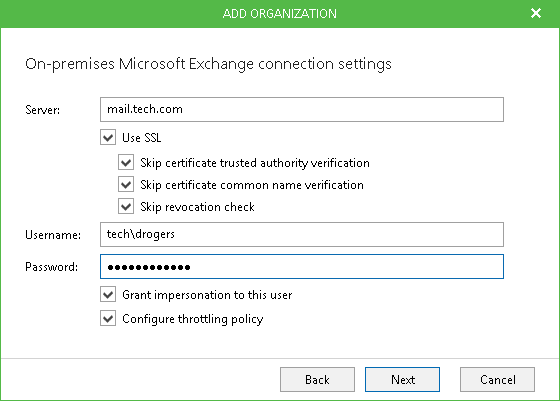Focus the Username field
This screenshot has width=560, height=401.
(x=302, y=235)
